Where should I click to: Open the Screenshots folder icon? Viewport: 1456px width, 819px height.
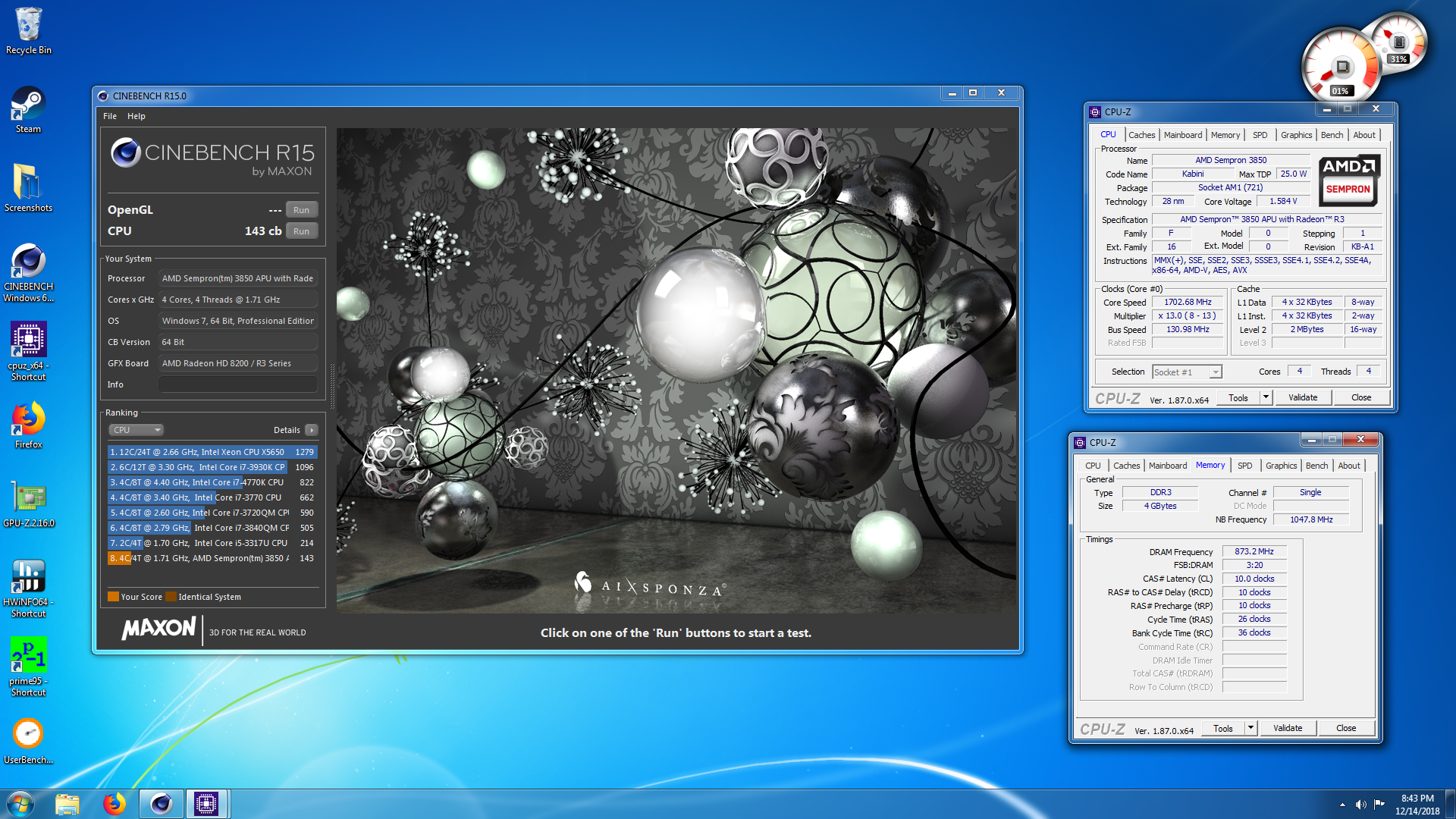[29, 188]
